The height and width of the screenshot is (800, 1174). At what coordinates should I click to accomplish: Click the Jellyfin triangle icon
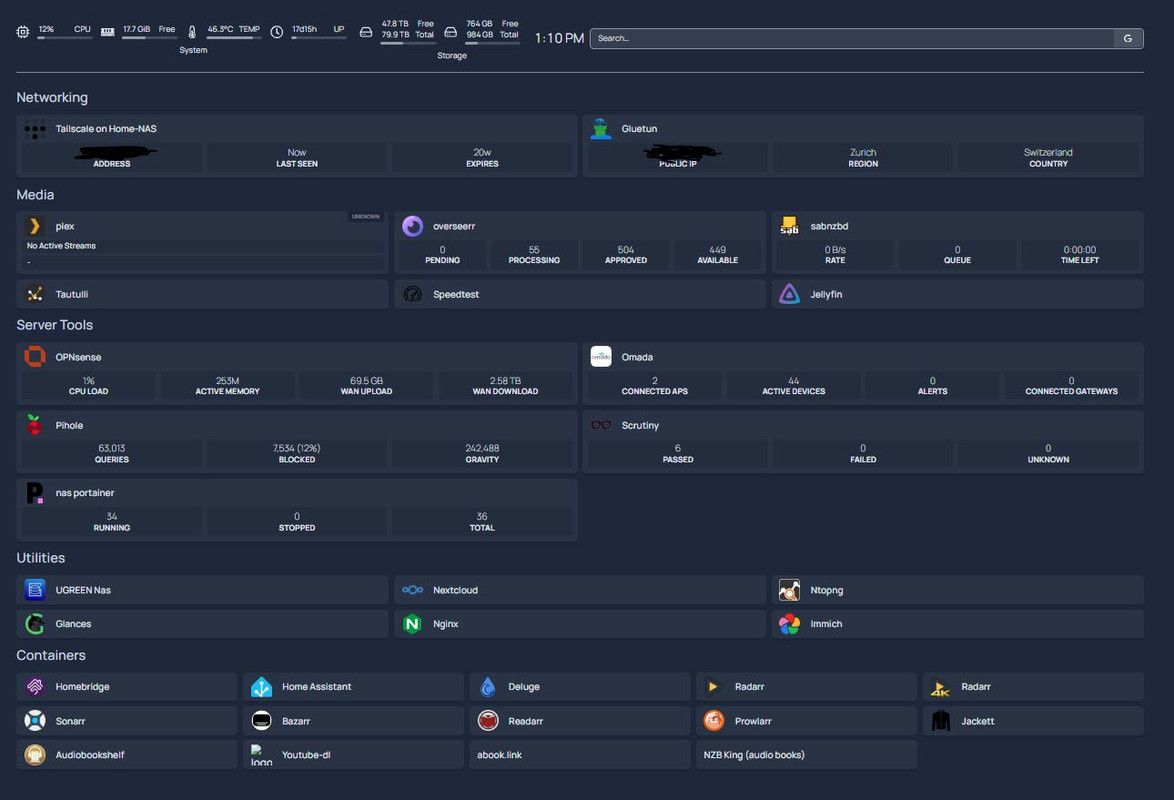(789, 294)
